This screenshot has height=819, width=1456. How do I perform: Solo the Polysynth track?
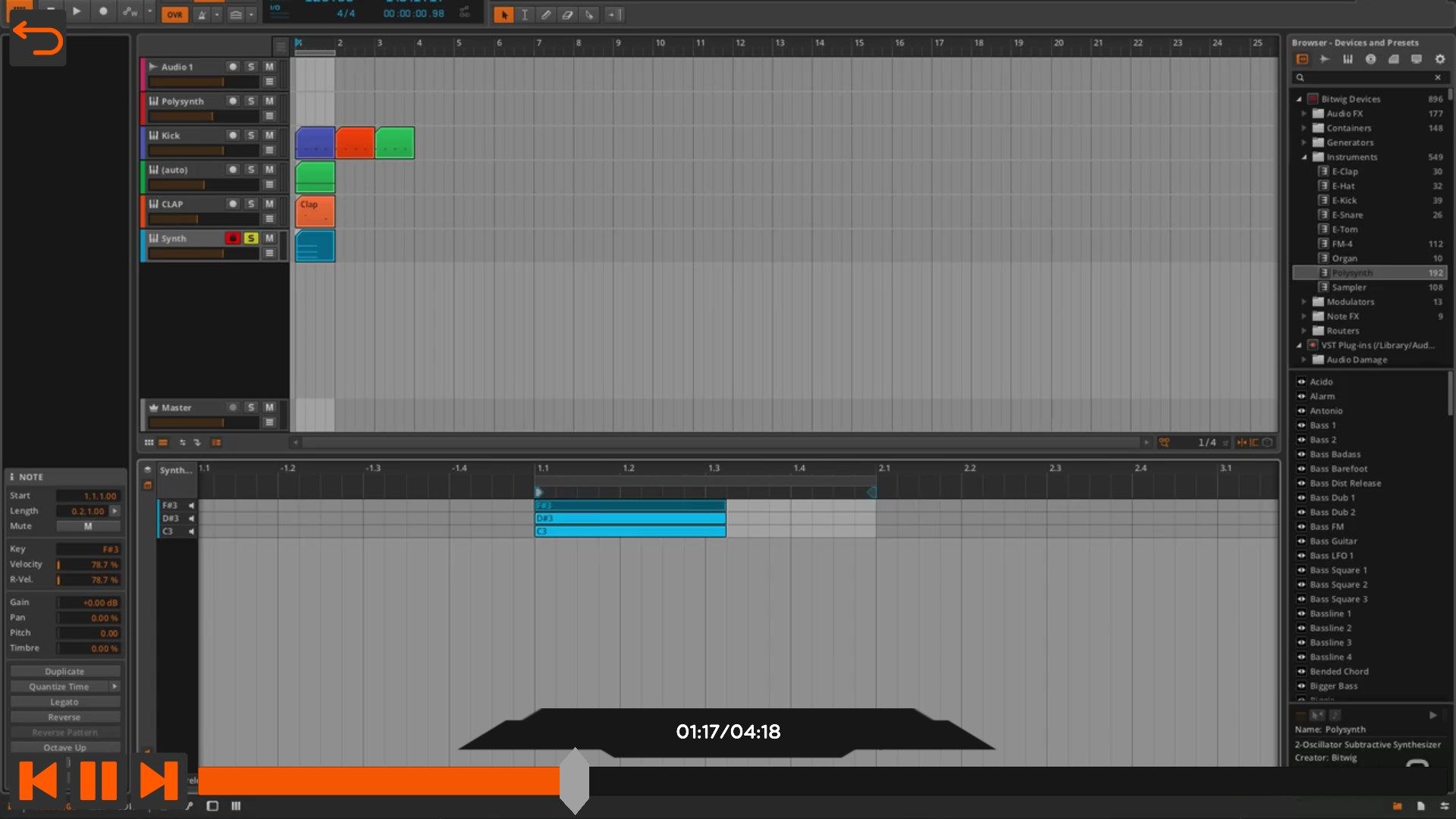pos(251,101)
